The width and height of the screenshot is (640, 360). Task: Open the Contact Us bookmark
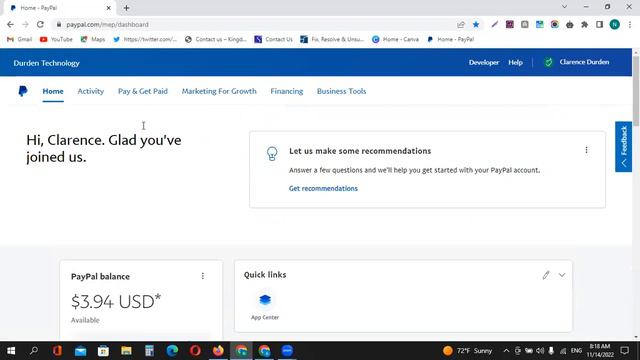(x=273, y=39)
